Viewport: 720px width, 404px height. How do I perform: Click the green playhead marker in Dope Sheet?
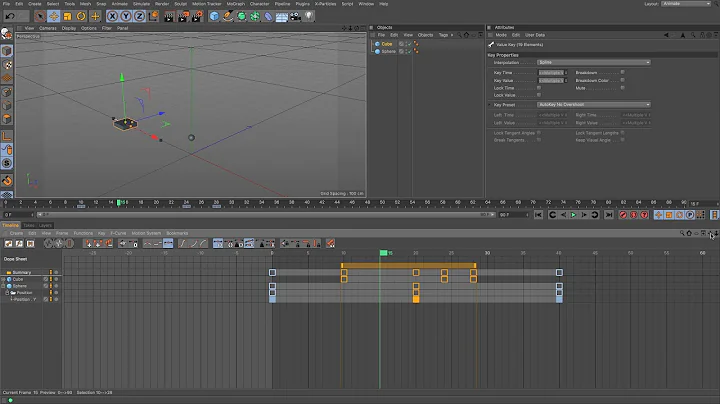tap(383, 253)
